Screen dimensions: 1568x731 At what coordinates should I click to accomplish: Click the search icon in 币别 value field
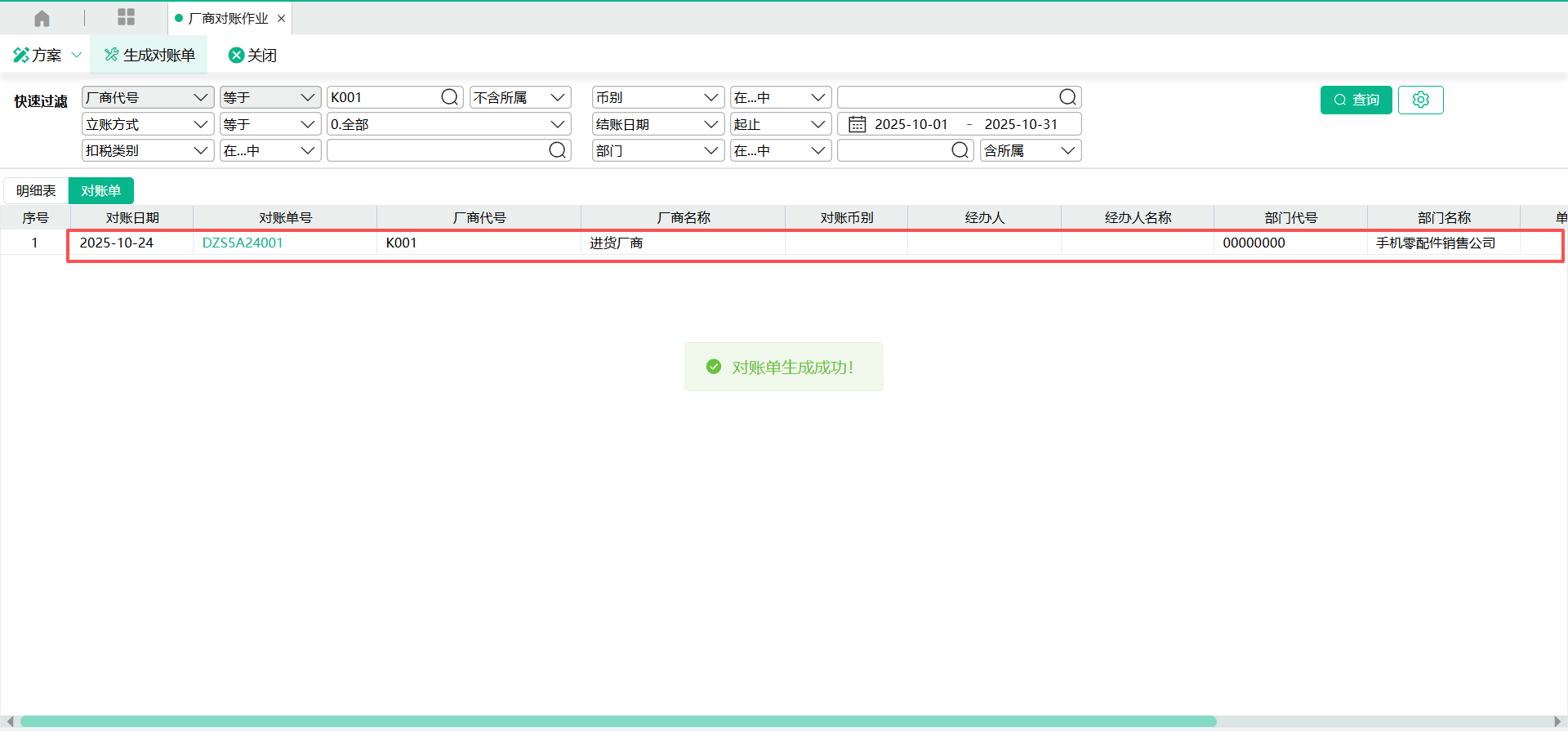click(1067, 97)
